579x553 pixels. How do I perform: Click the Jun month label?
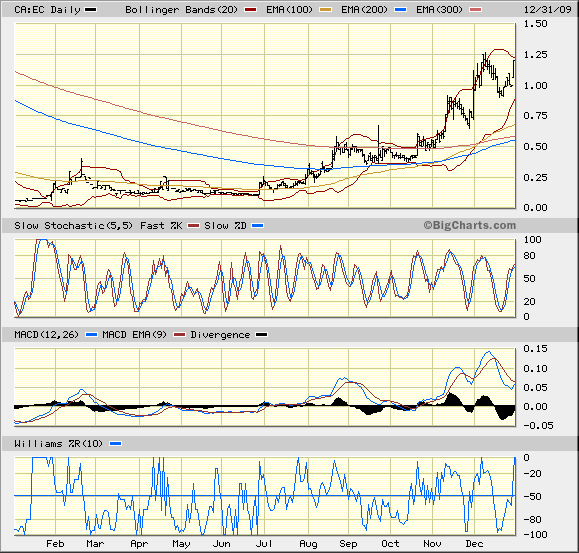point(222,544)
